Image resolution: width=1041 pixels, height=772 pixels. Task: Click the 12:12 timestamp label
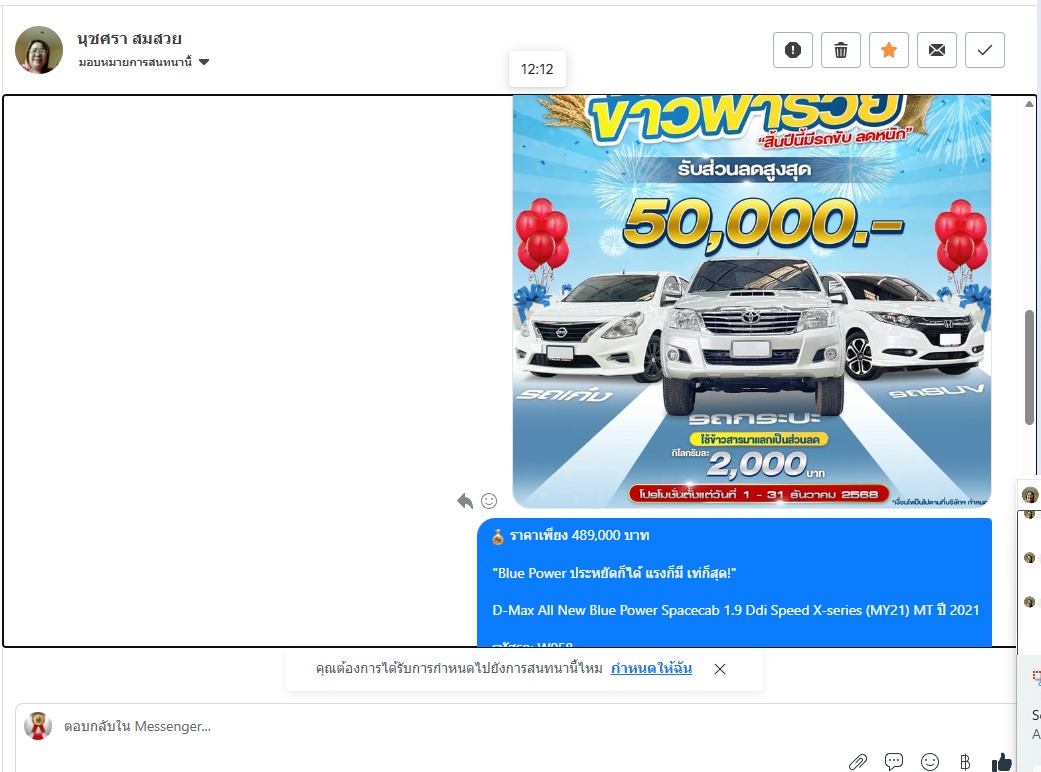(x=537, y=69)
